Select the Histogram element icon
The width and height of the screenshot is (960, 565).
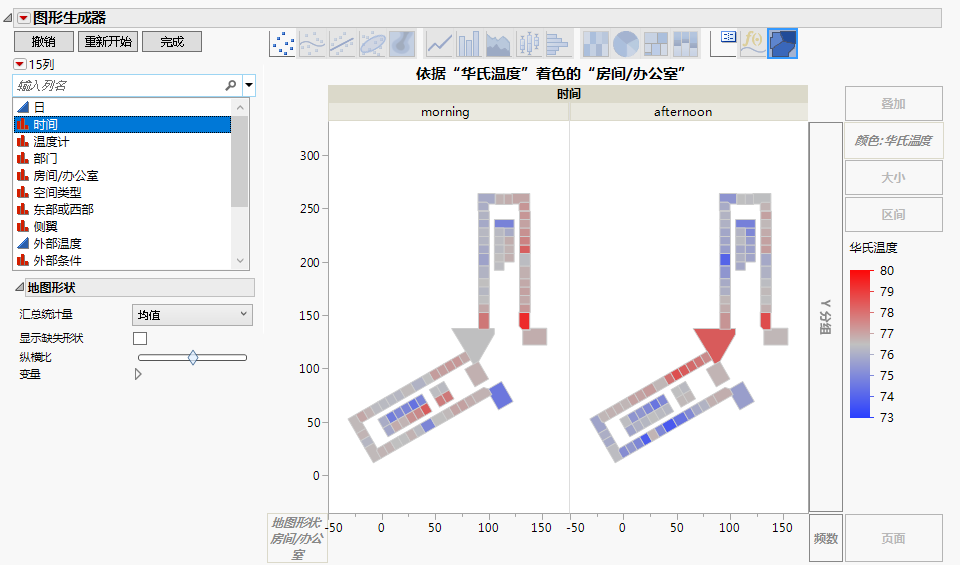(x=558, y=44)
